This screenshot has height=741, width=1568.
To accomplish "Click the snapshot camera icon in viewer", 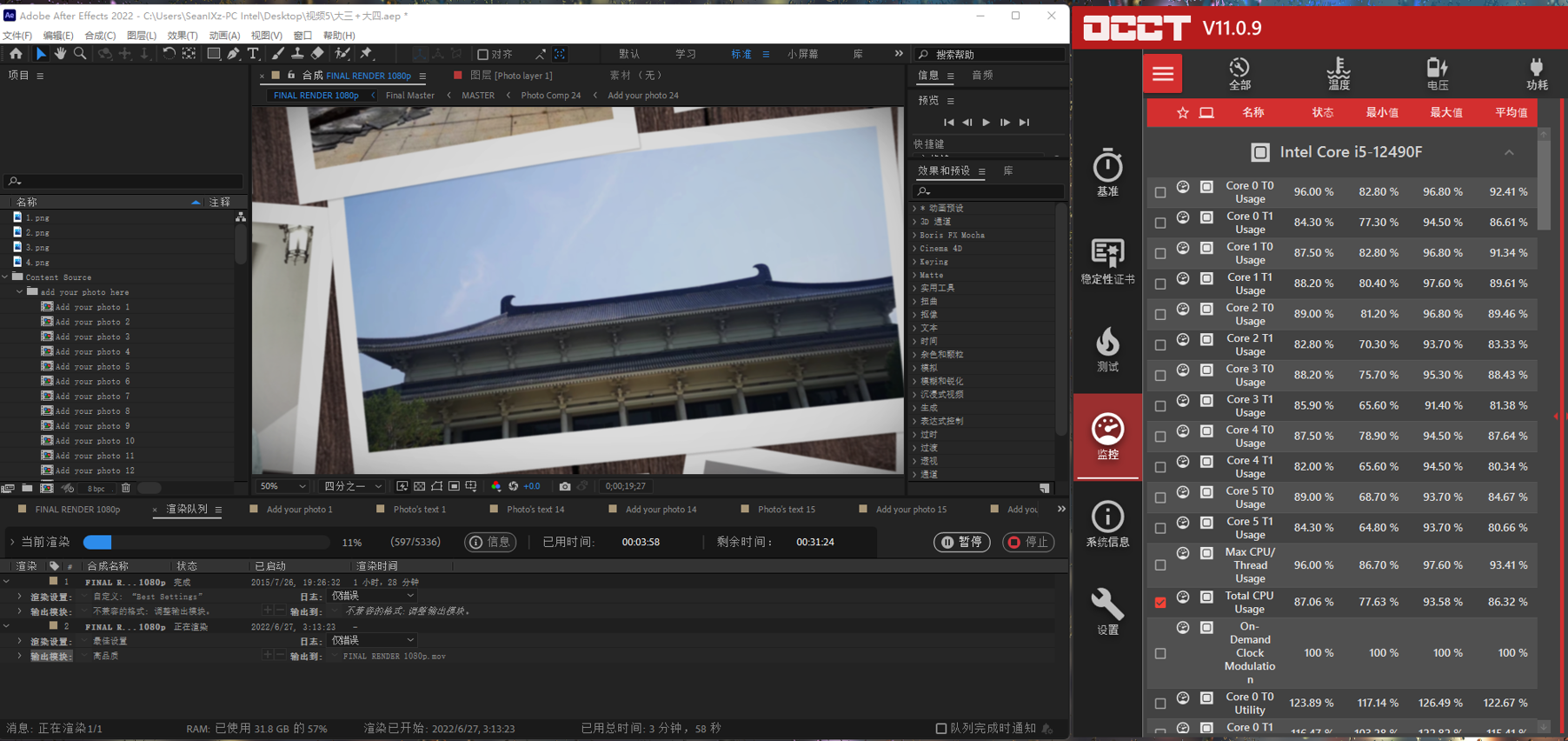I will pos(565,486).
